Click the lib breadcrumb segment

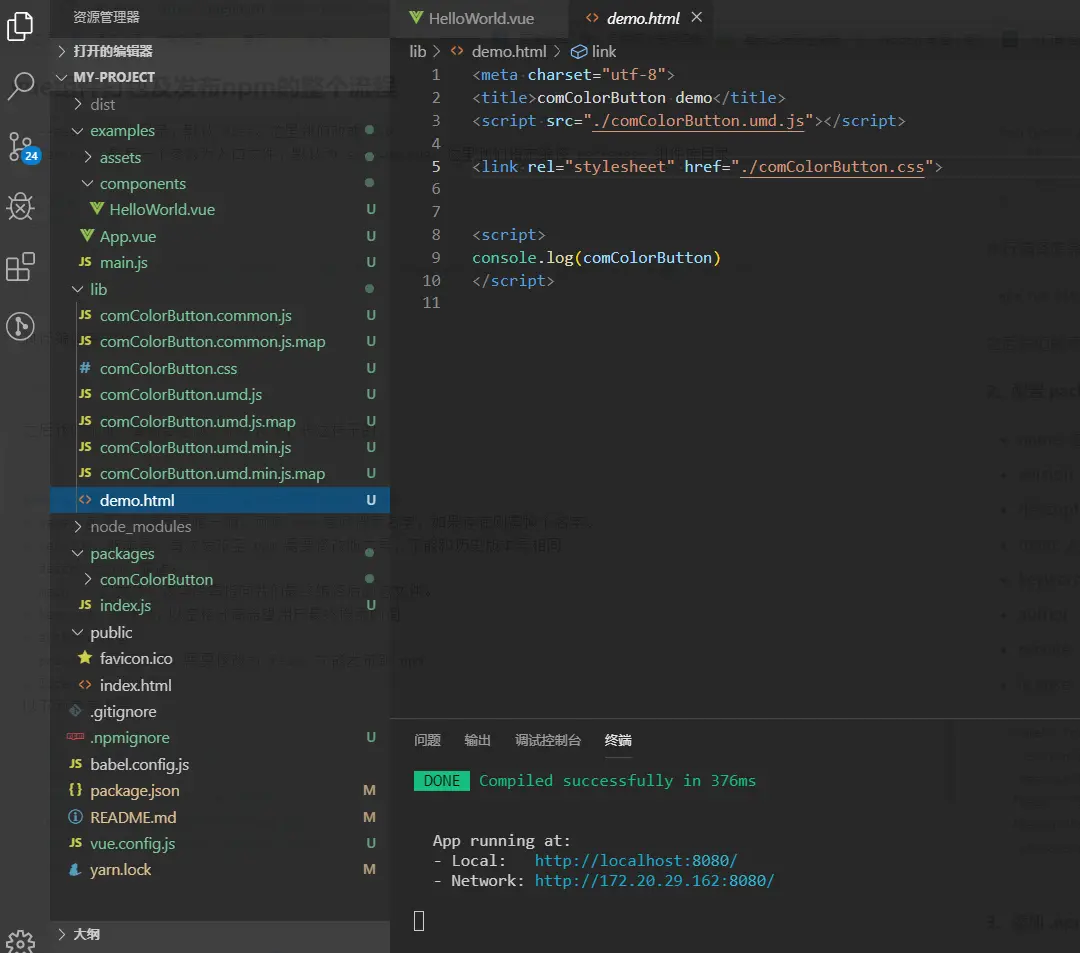pyautogui.click(x=417, y=52)
